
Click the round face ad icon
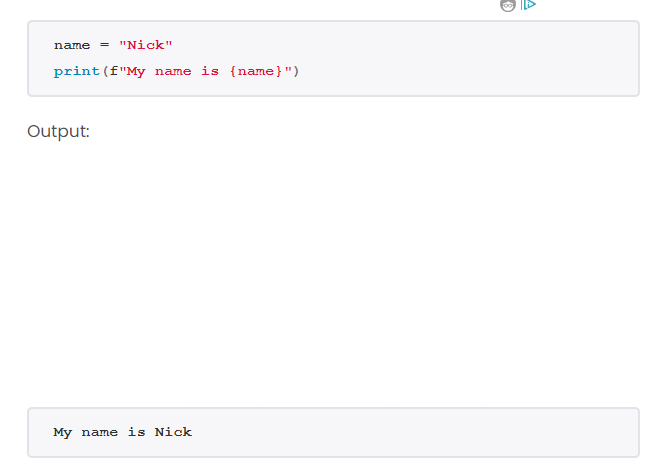508,5
